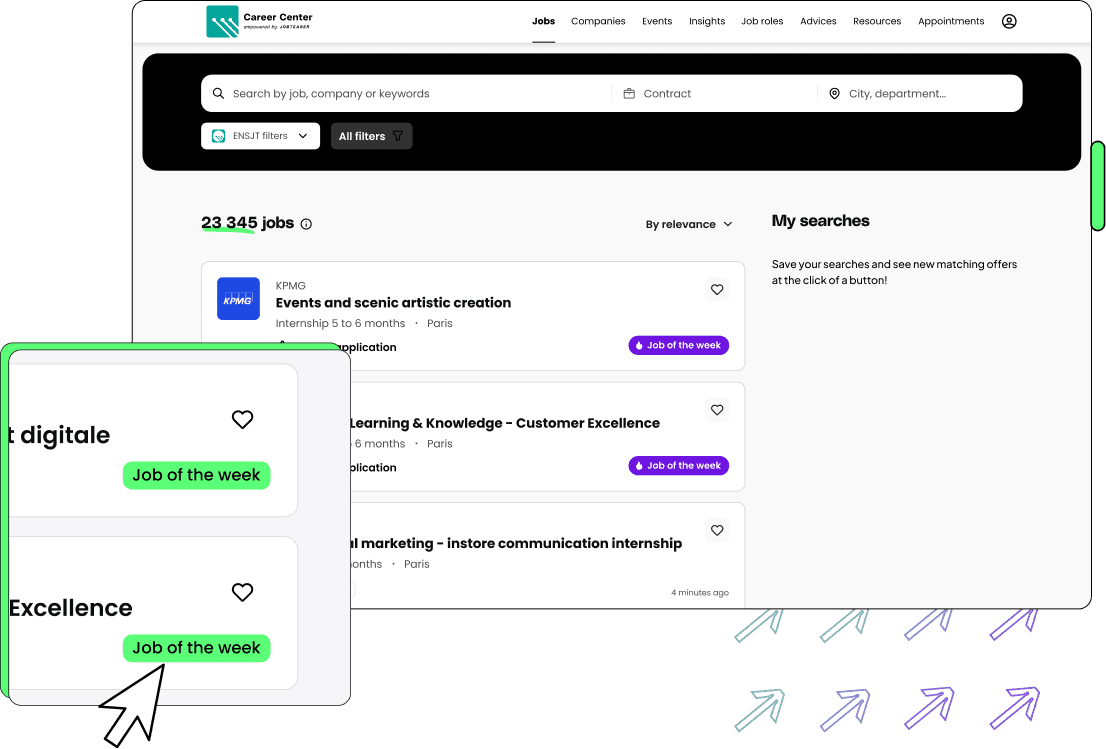Viewport: 1106px width, 749px height.
Task: Click the briefcase Contract icon
Action: 629,94
